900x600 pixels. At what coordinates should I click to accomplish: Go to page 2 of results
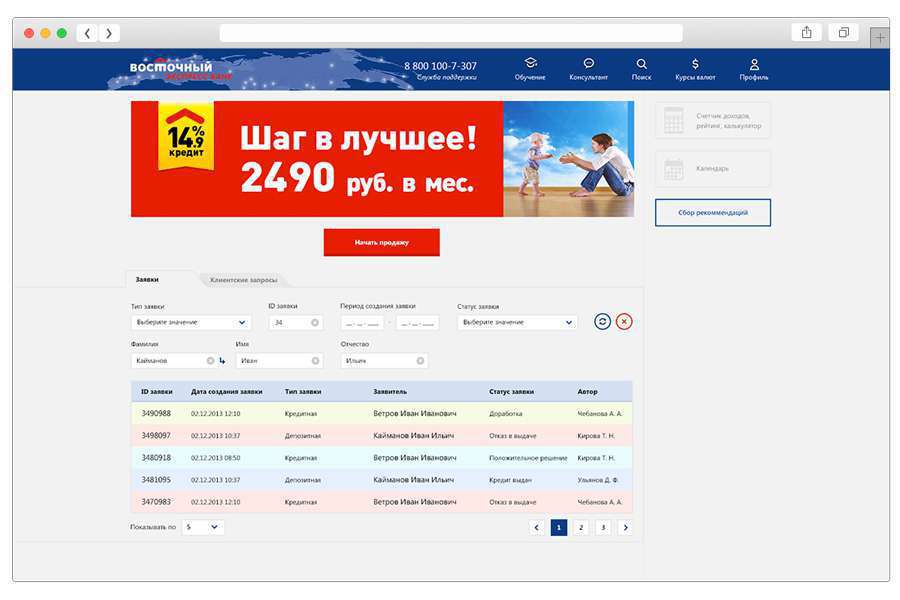coord(581,527)
